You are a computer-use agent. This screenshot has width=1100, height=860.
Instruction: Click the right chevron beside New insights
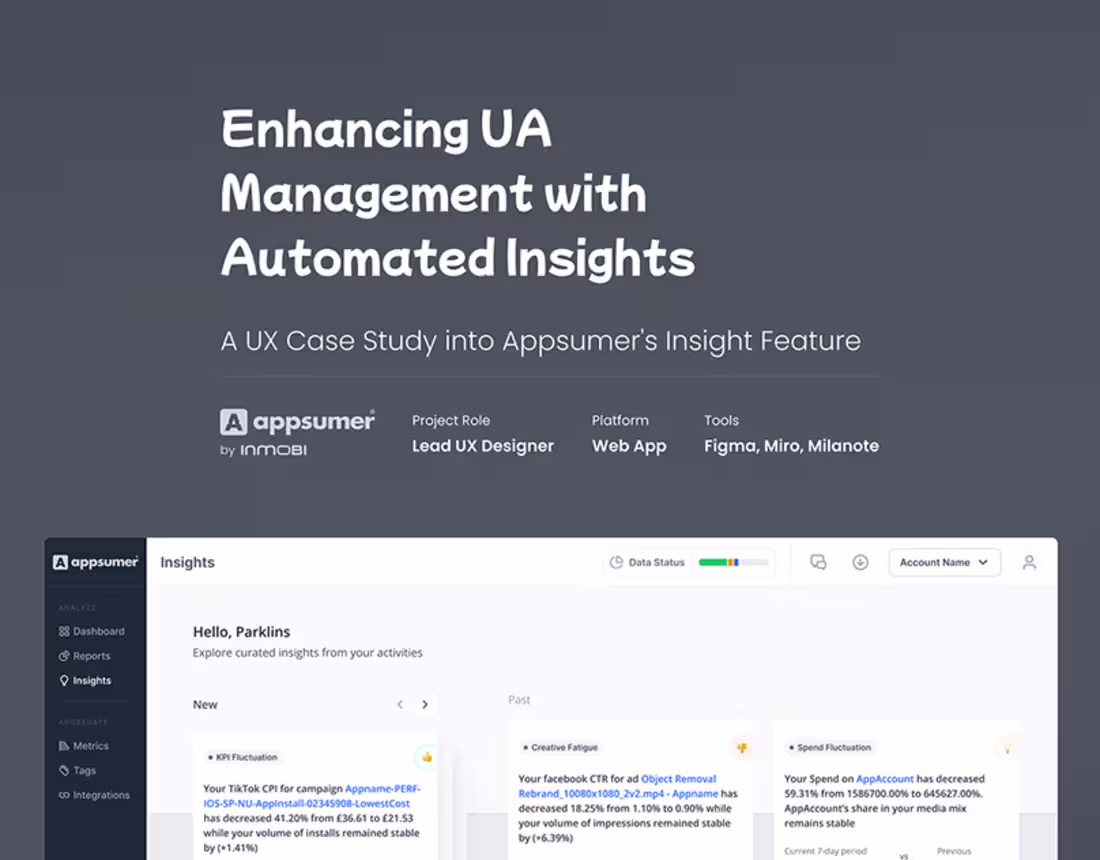[424, 704]
